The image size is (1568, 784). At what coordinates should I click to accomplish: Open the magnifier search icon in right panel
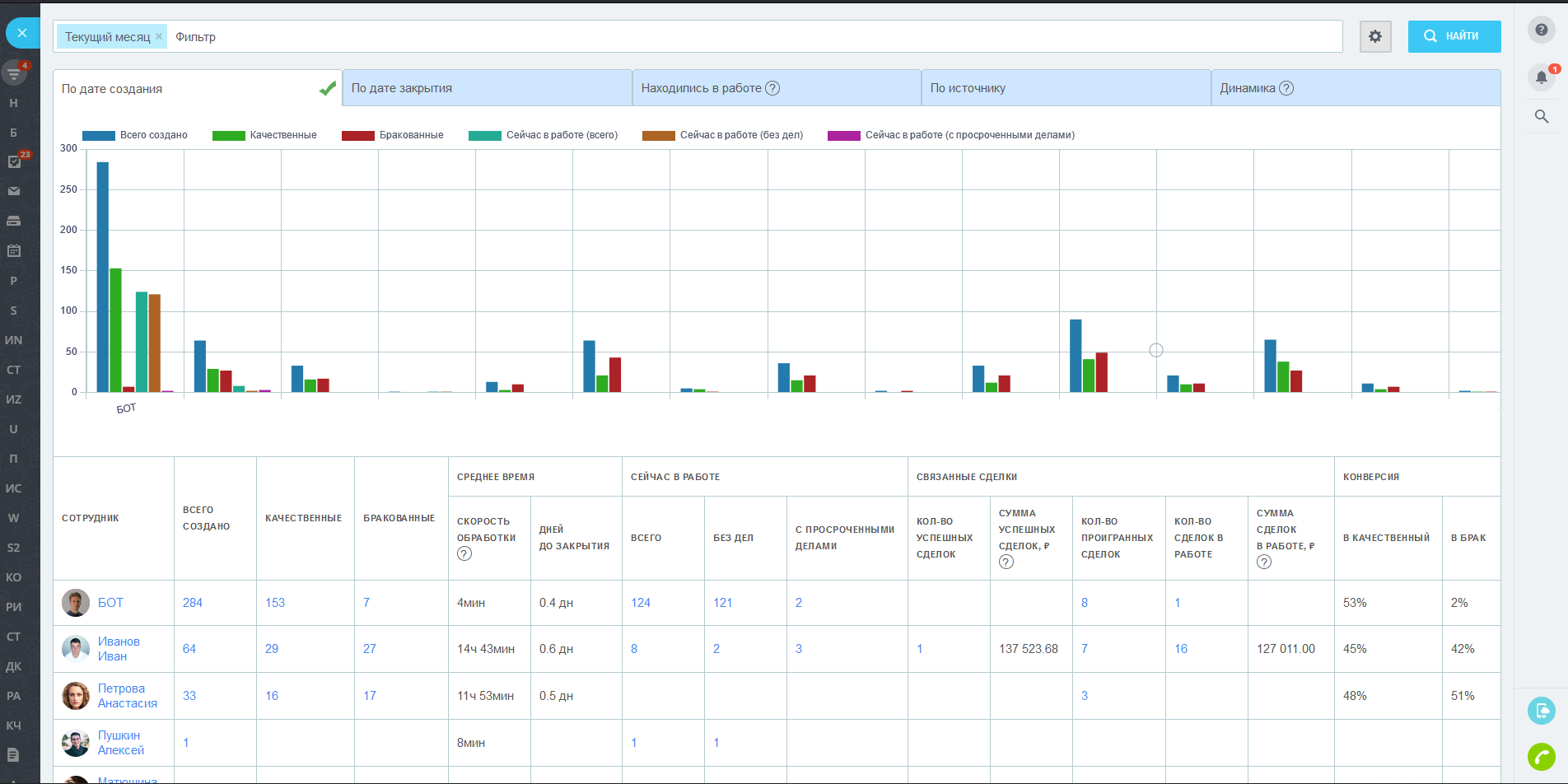pyautogui.click(x=1541, y=117)
